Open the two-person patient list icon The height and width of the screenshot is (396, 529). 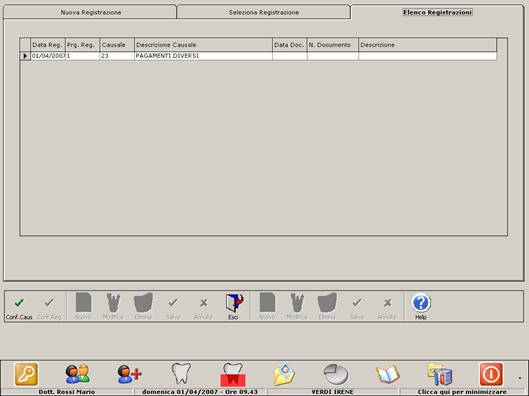click(x=78, y=374)
